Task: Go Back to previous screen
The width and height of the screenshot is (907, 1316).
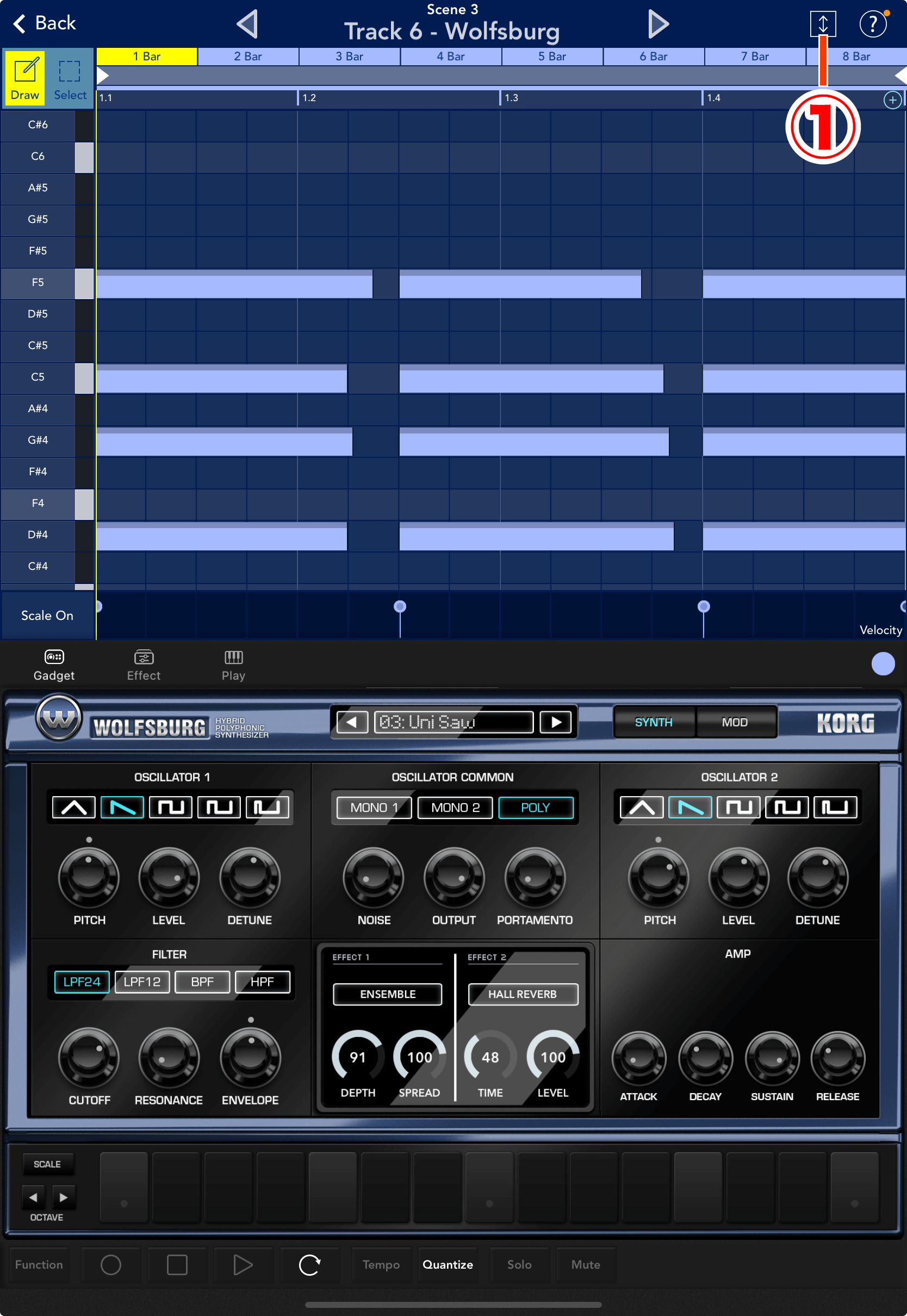Action: (x=45, y=23)
